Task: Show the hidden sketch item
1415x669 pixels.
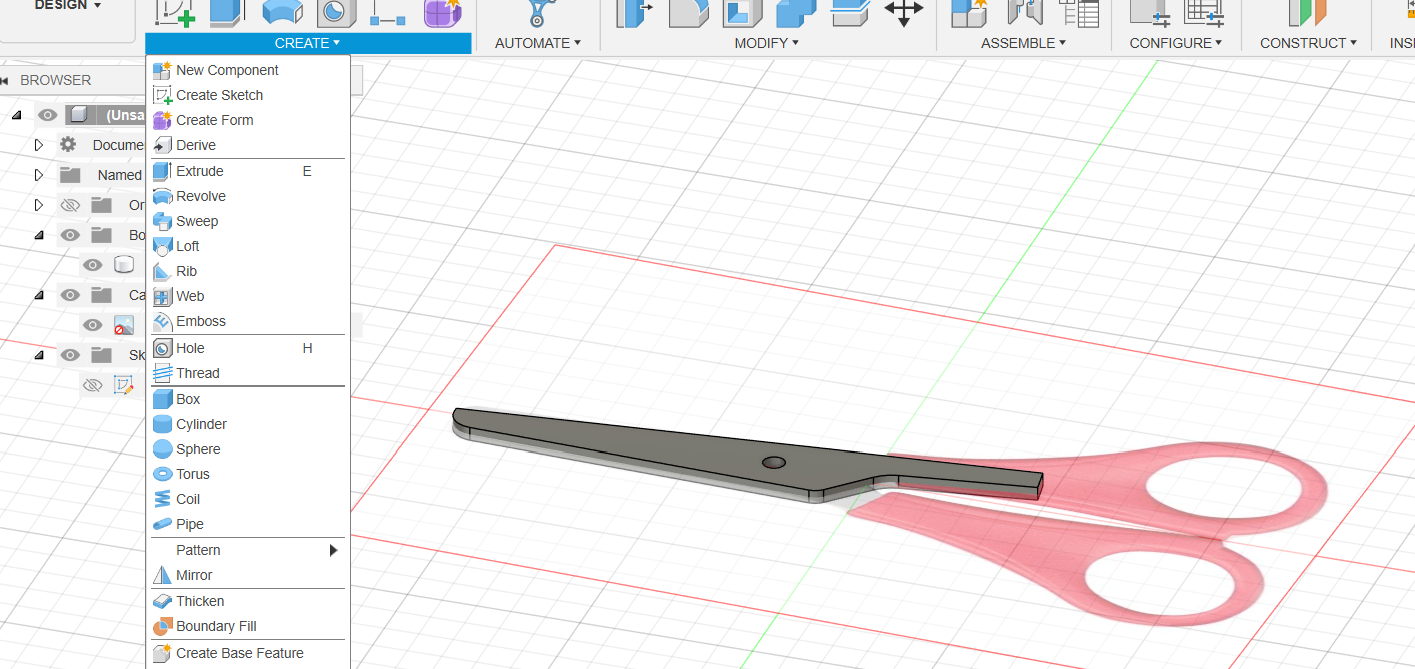Action: [93, 385]
